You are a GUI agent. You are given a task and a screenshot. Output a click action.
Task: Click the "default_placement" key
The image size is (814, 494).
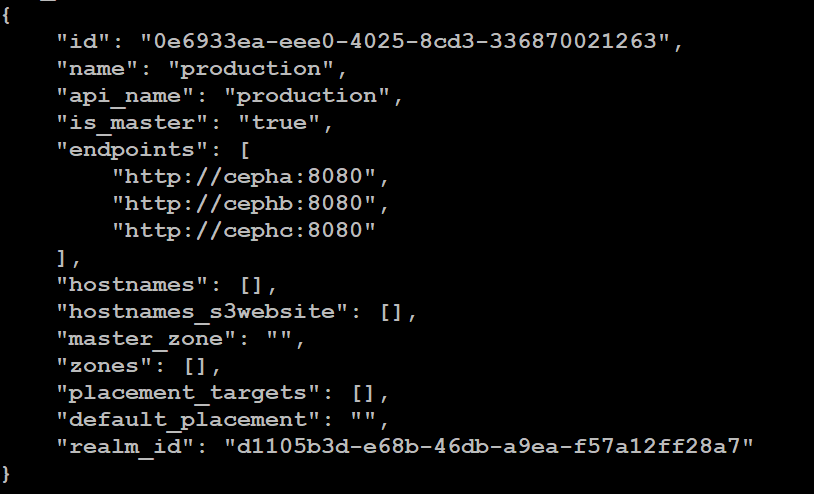click(x=188, y=420)
